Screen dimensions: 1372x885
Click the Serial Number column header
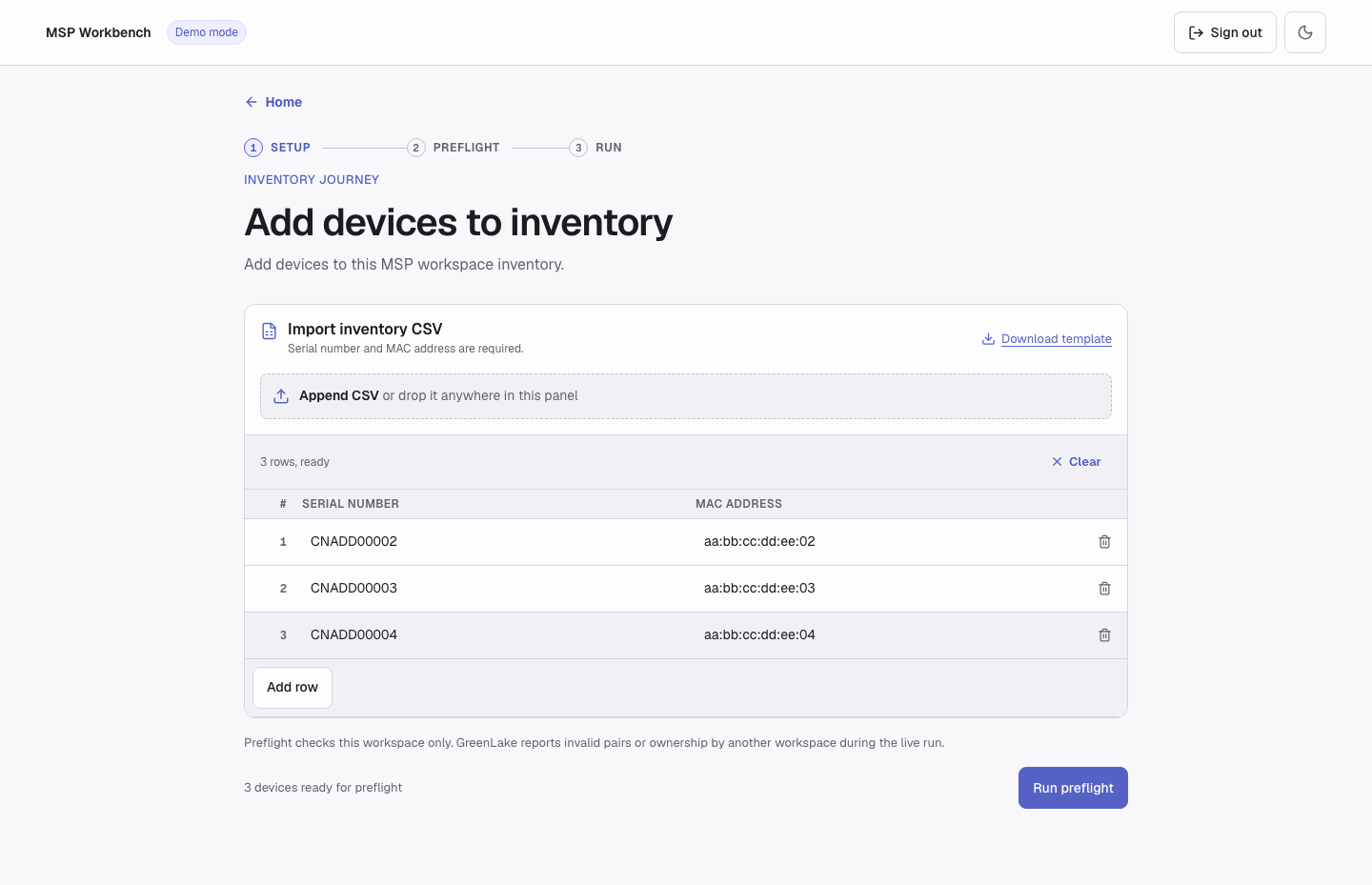[351, 504]
